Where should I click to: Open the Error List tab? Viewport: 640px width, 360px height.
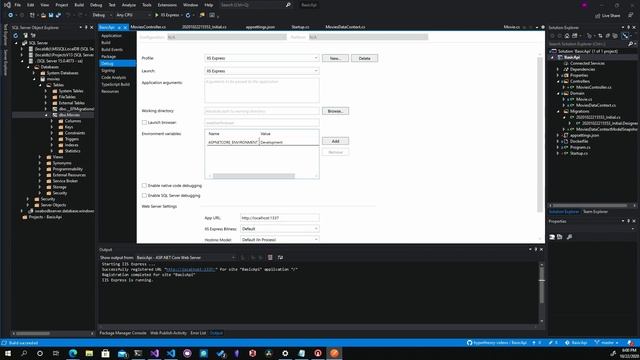[x=198, y=333]
